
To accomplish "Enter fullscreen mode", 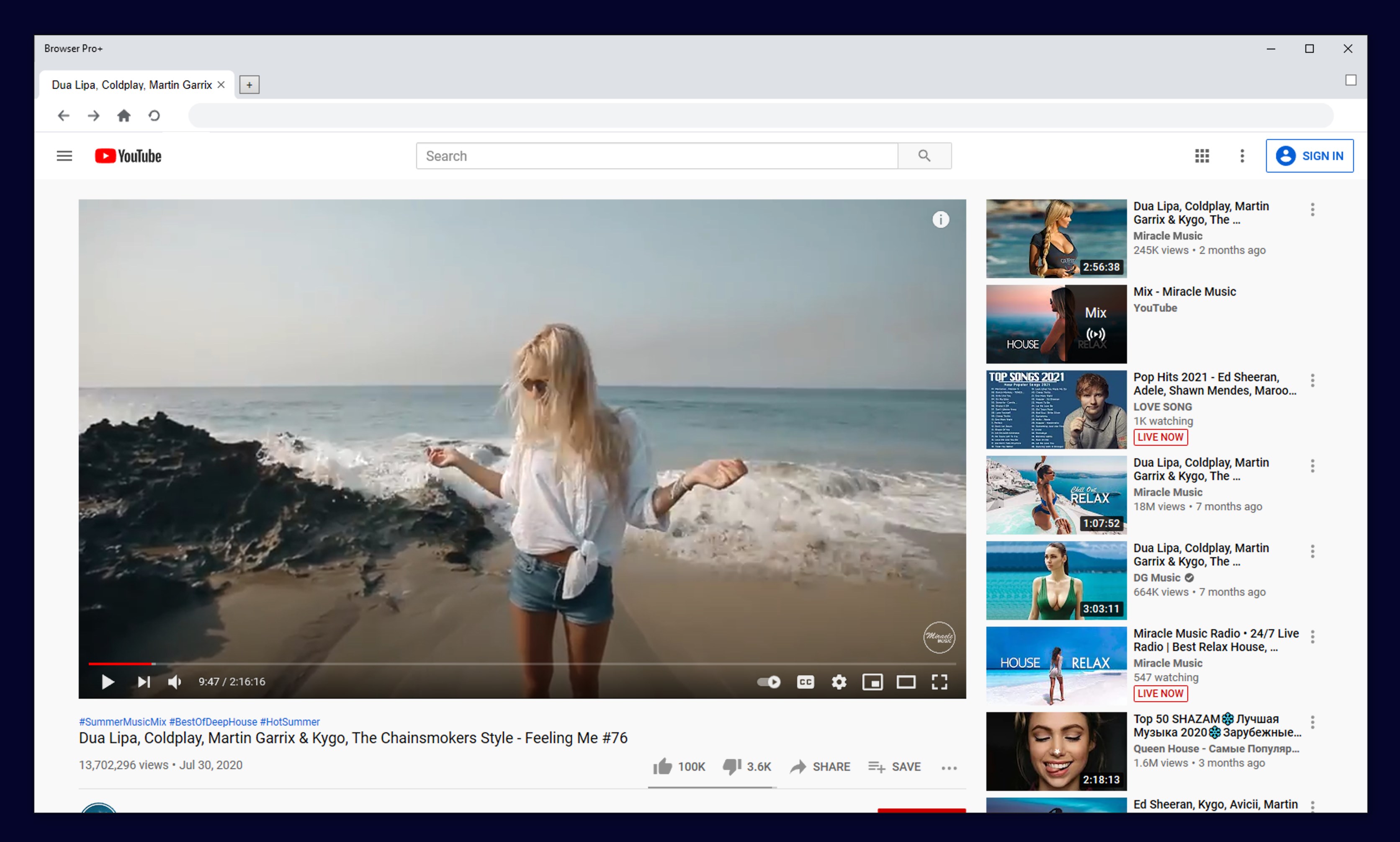I will click(939, 682).
